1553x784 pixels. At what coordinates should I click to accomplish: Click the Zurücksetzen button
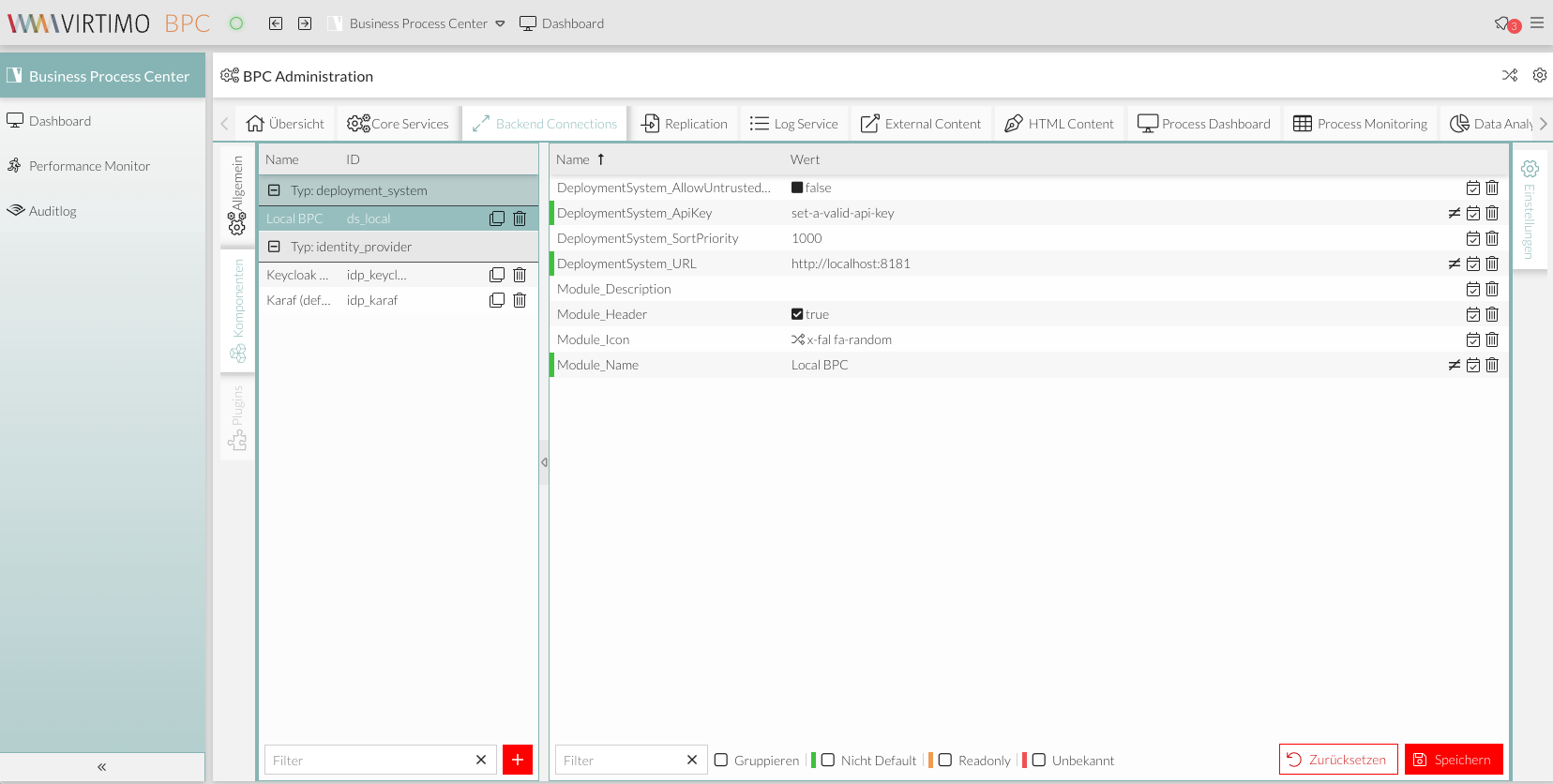tap(1337, 760)
